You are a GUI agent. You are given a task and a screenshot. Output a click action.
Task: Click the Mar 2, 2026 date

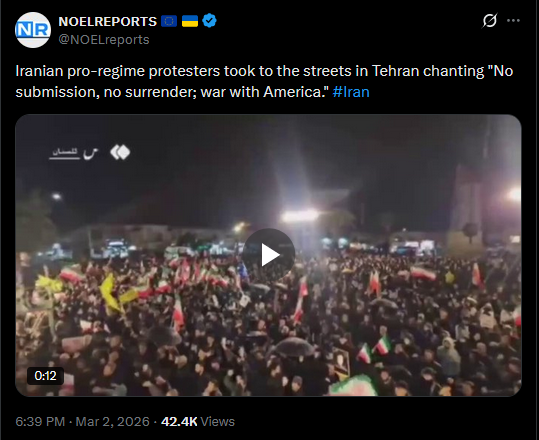(112, 421)
